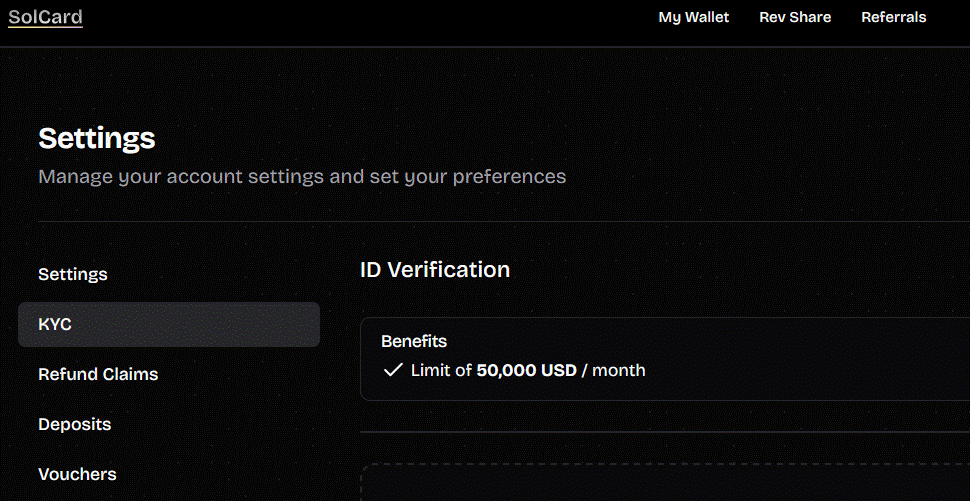Select Settings in the sidebar
The width and height of the screenshot is (970, 501).
point(73,274)
